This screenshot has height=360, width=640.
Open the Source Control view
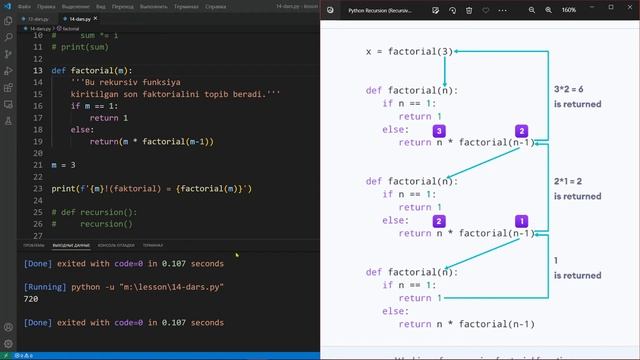(8, 54)
